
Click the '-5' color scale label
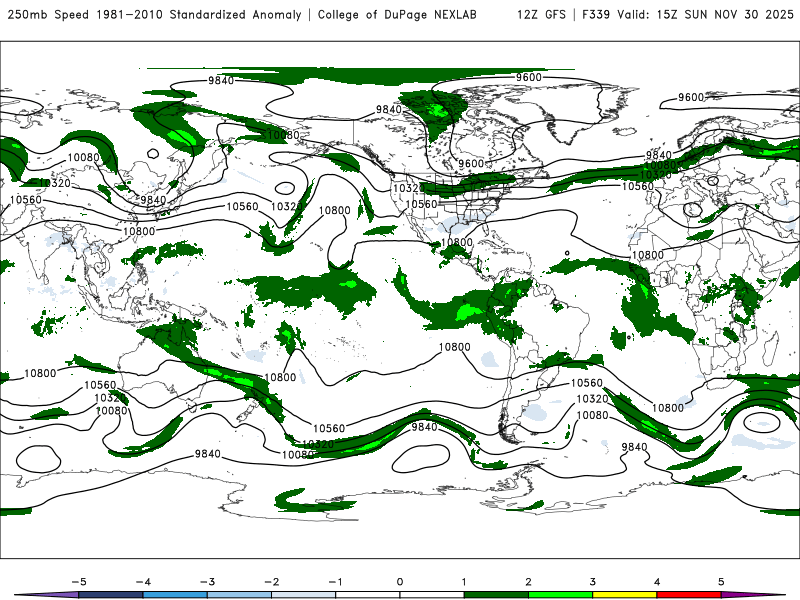[79, 582]
